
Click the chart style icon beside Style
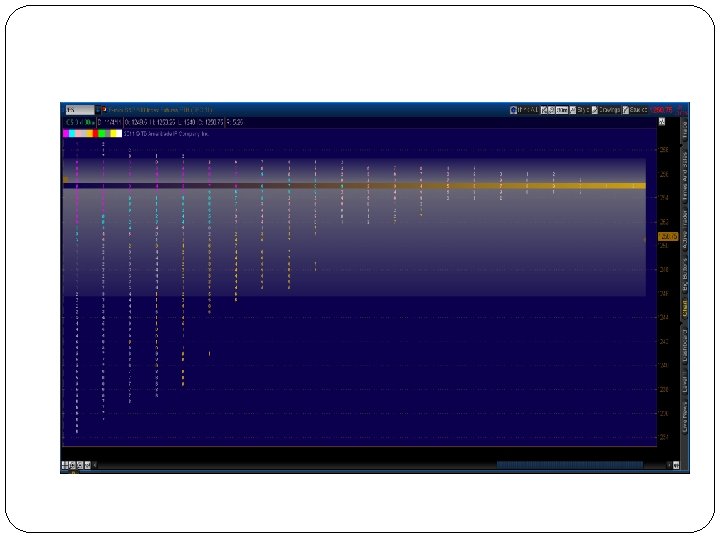pyautogui.click(x=573, y=110)
